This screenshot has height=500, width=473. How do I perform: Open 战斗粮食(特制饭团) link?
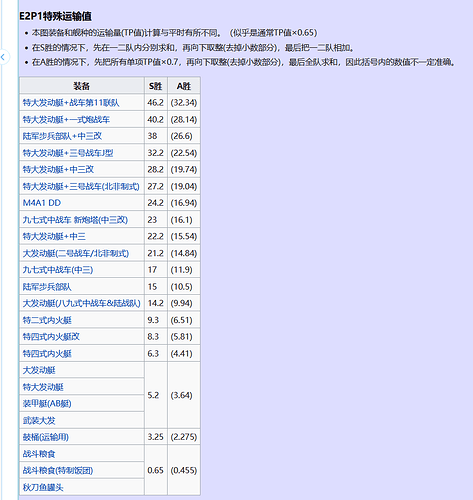pos(58,470)
